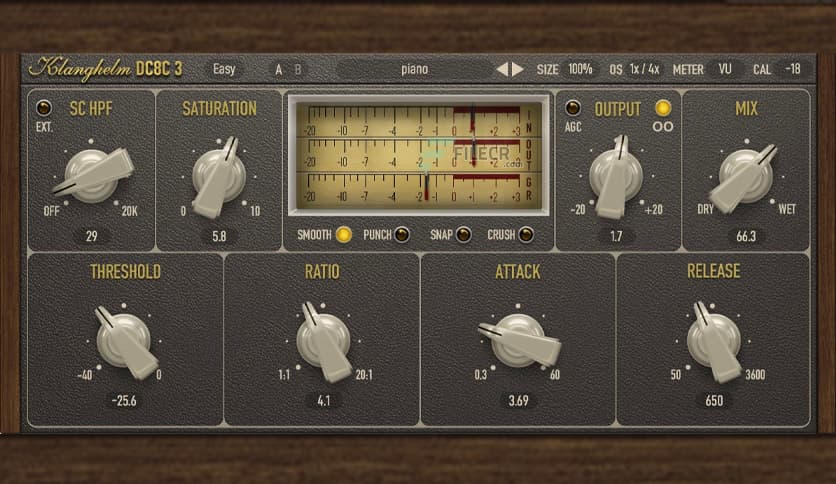Click the OUTPUT label
The width and height of the screenshot is (836, 484).
pyautogui.click(x=617, y=109)
